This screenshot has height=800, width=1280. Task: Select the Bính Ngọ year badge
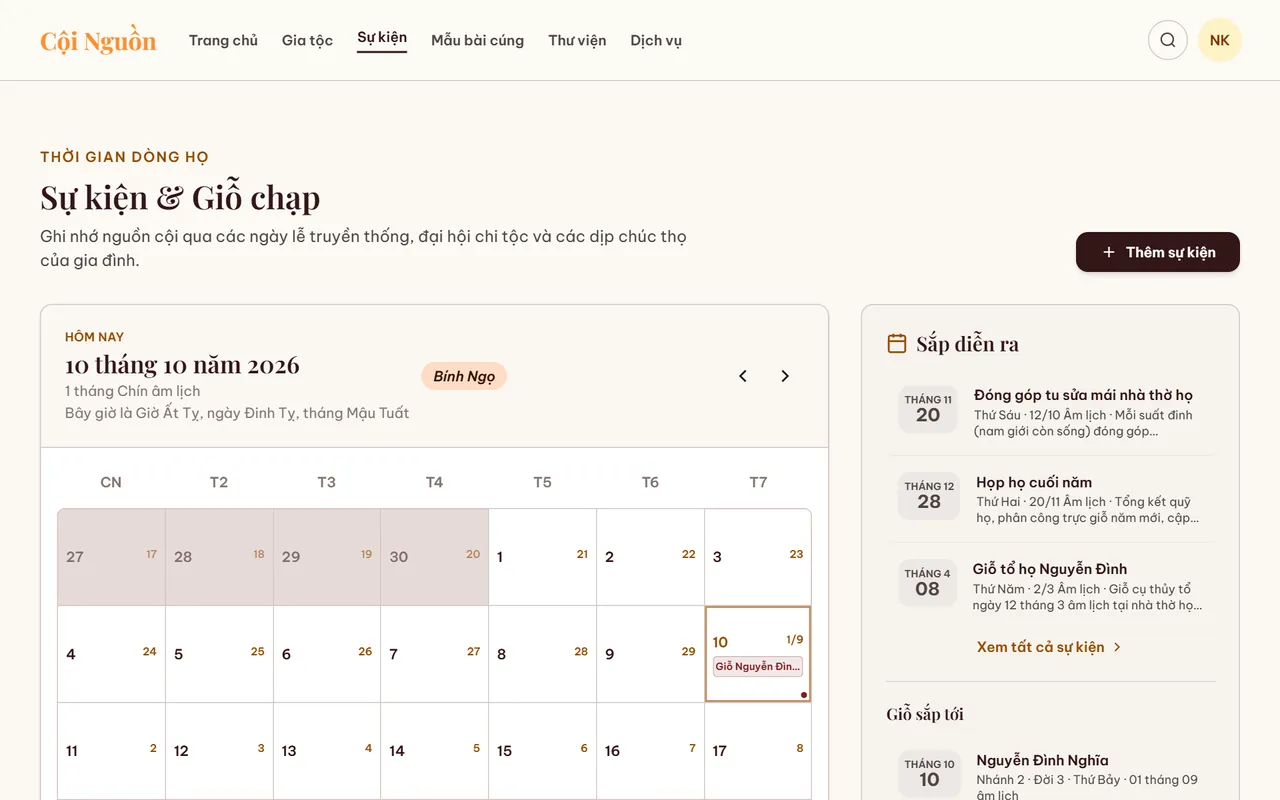pos(464,377)
